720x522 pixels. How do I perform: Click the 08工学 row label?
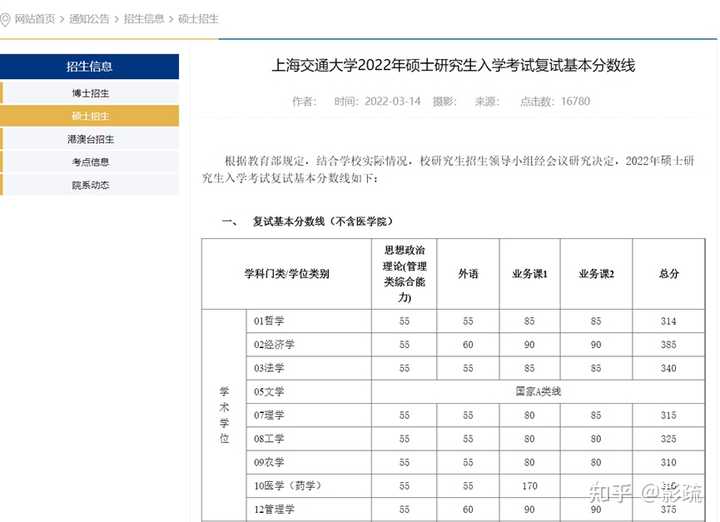[269, 439]
